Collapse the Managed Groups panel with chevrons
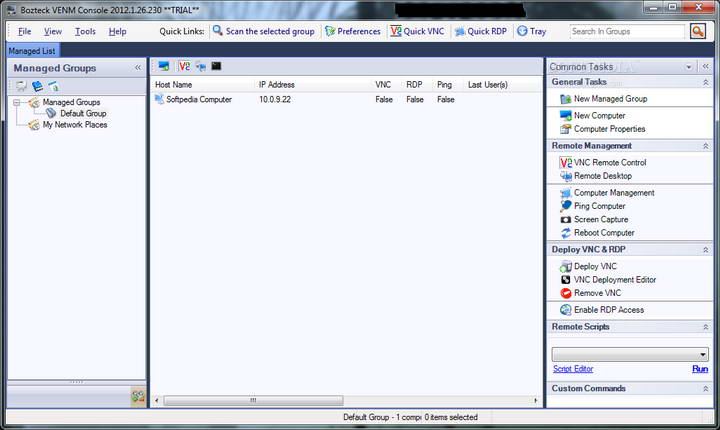Screen dimensions: 720x430 (138, 68)
